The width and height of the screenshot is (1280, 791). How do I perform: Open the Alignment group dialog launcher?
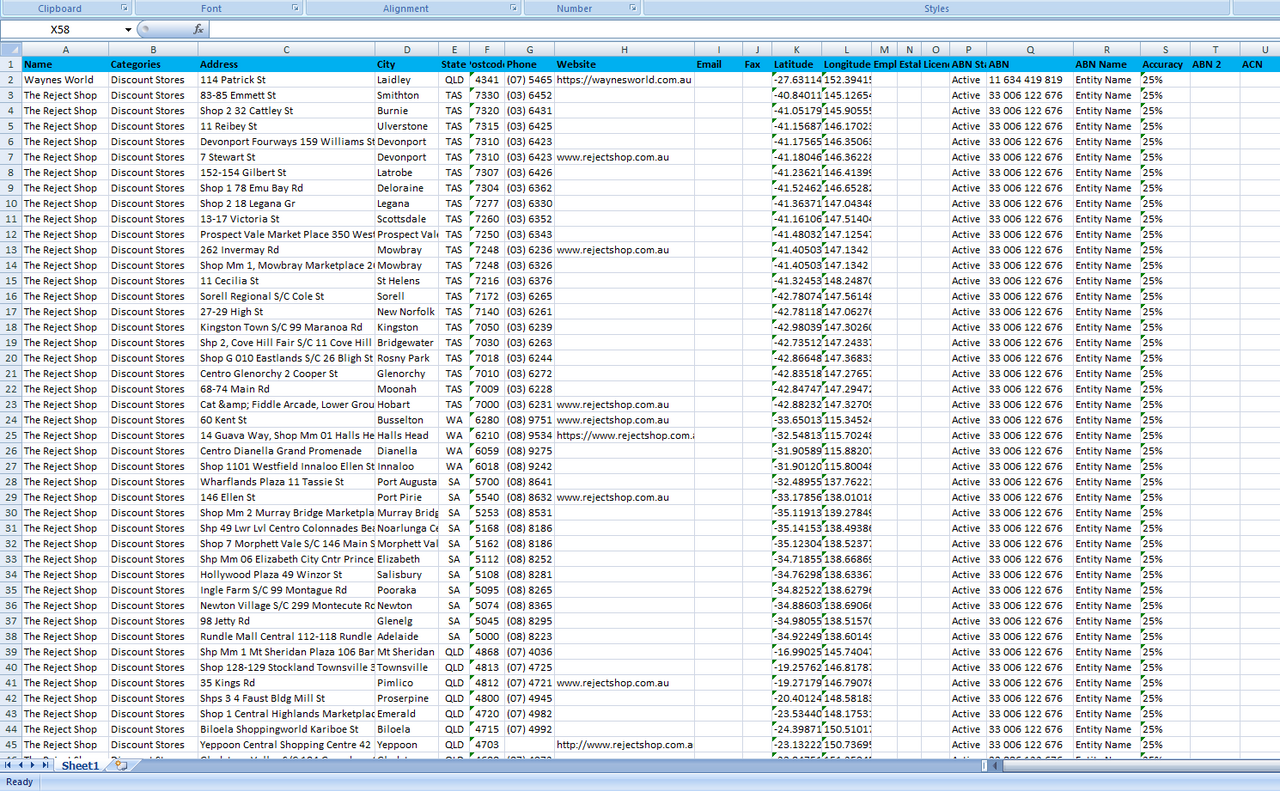[513, 8]
